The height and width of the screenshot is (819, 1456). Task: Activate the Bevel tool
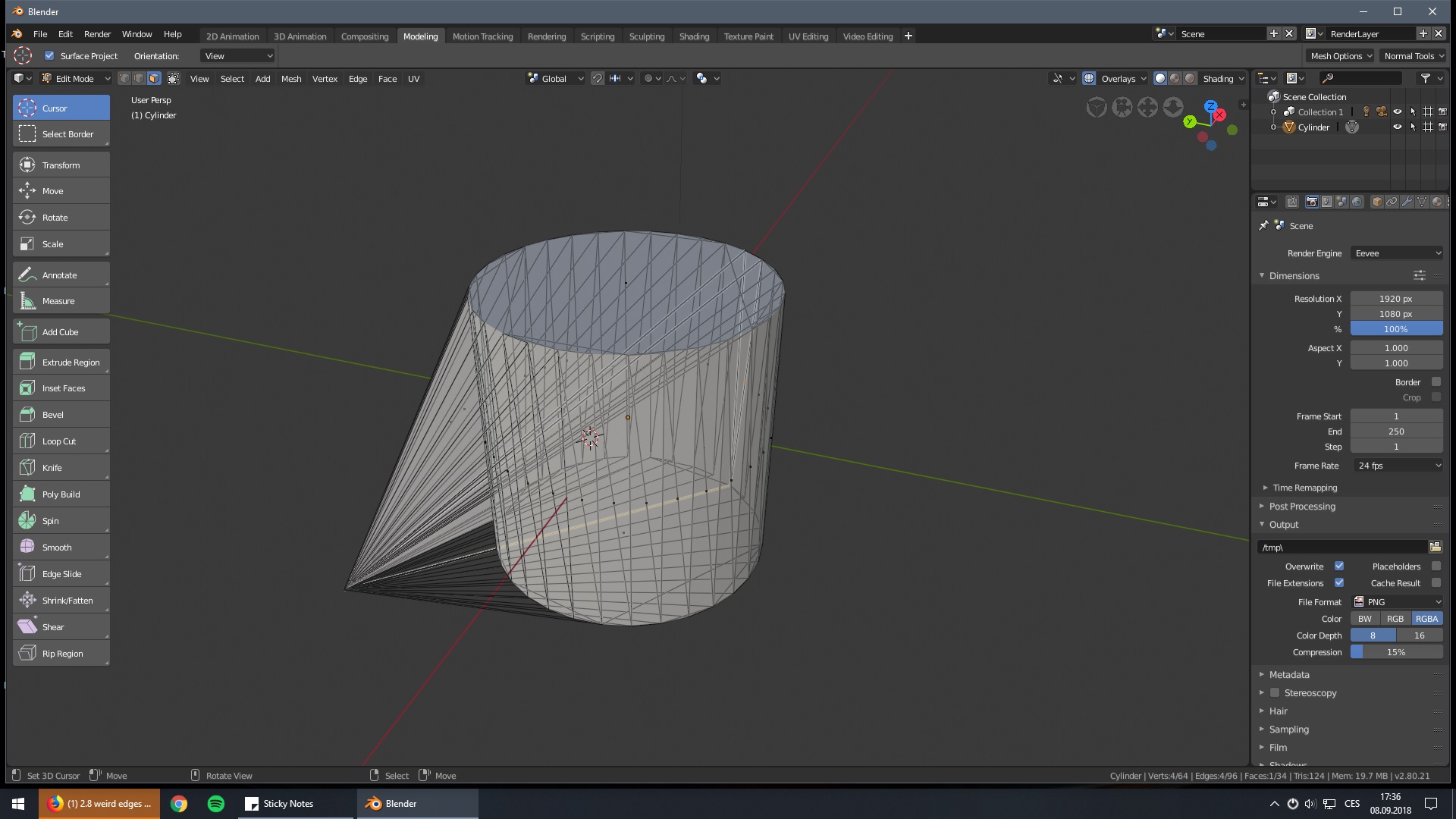pyautogui.click(x=61, y=415)
